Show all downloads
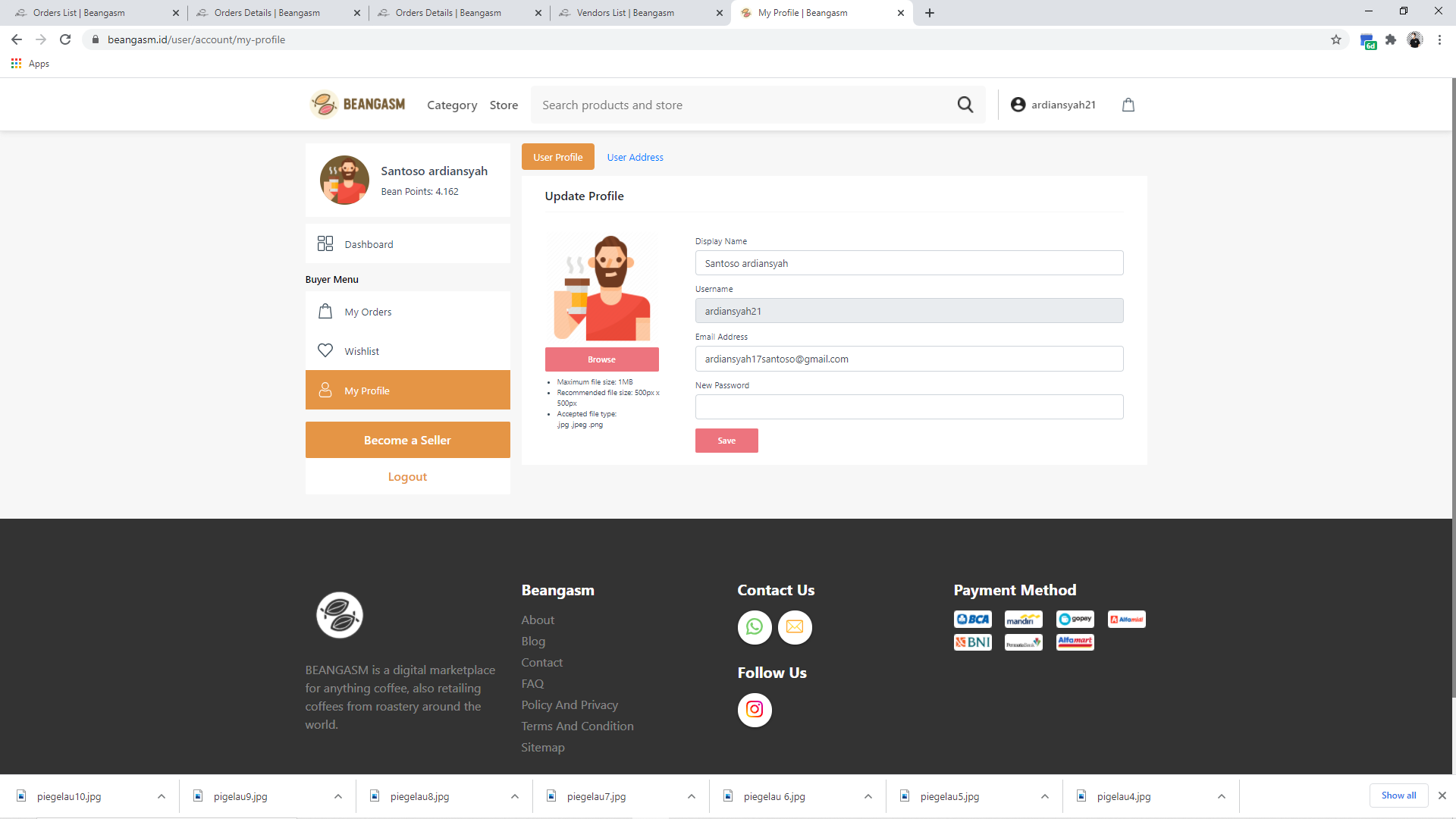This screenshot has width=1456, height=819. (x=1398, y=795)
